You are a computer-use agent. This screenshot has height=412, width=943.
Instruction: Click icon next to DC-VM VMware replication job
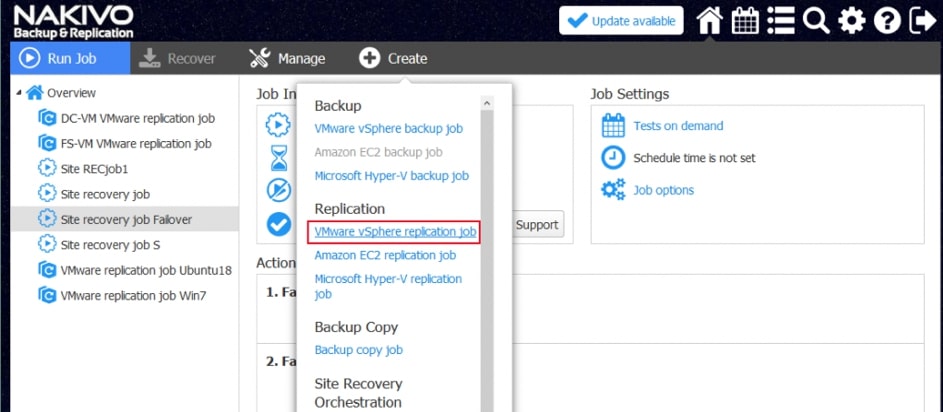pos(47,118)
